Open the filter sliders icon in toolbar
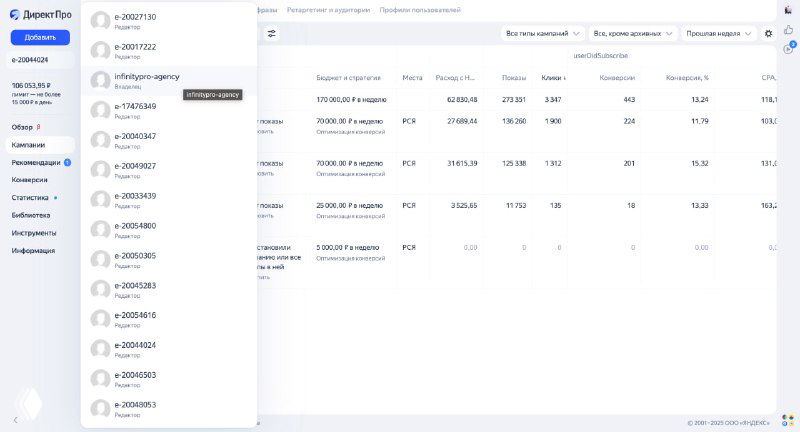Screen dimensions: 800x432 point(271,33)
